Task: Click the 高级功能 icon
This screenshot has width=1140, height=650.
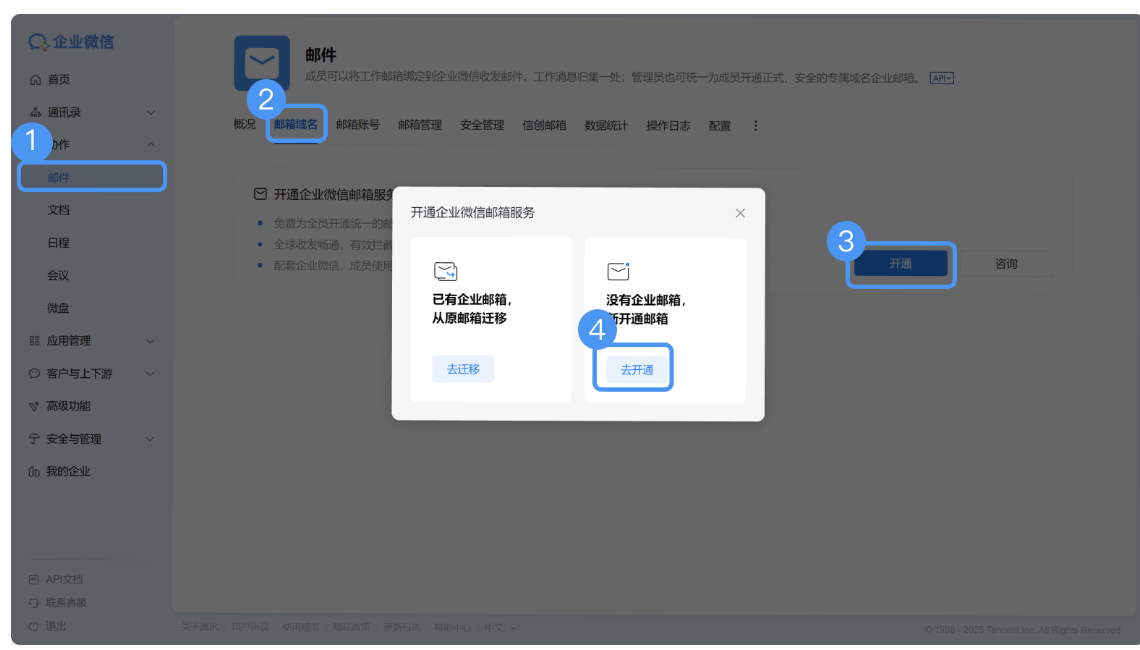Action: 34,406
